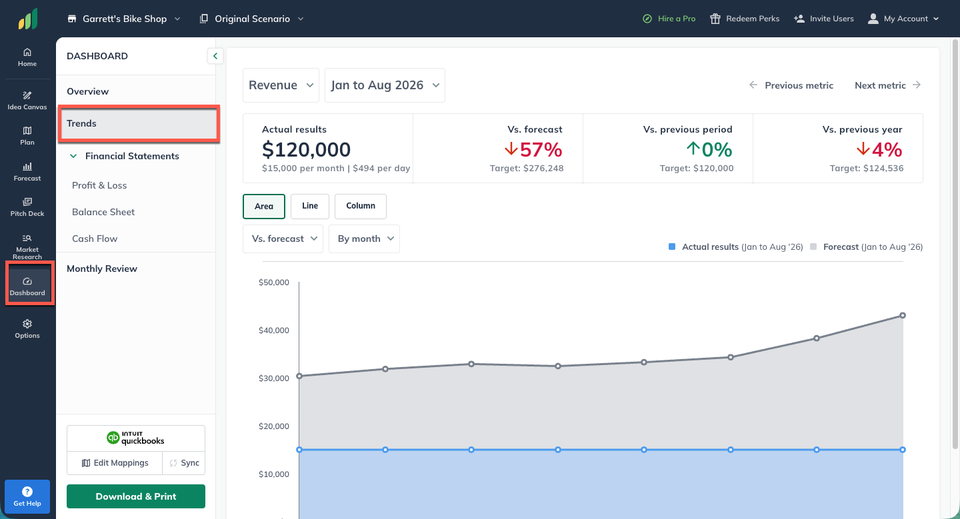This screenshot has height=519, width=960.
Task: Toggle Forecast legend series
Action: tap(866, 247)
